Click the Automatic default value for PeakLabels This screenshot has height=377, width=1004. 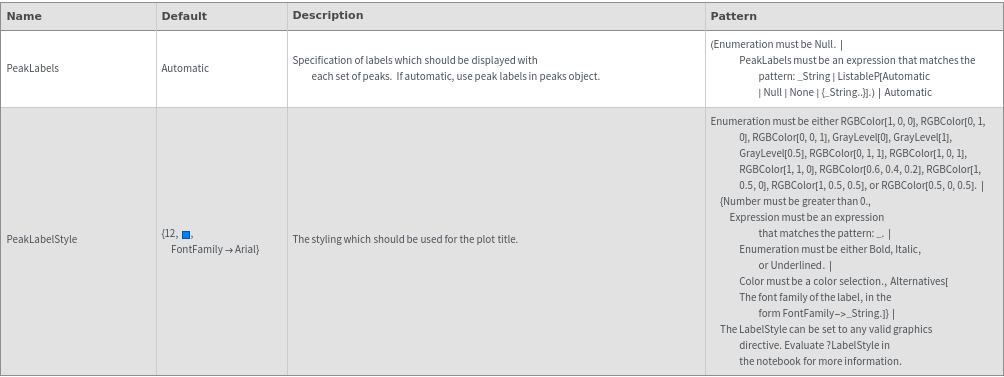click(185, 68)
